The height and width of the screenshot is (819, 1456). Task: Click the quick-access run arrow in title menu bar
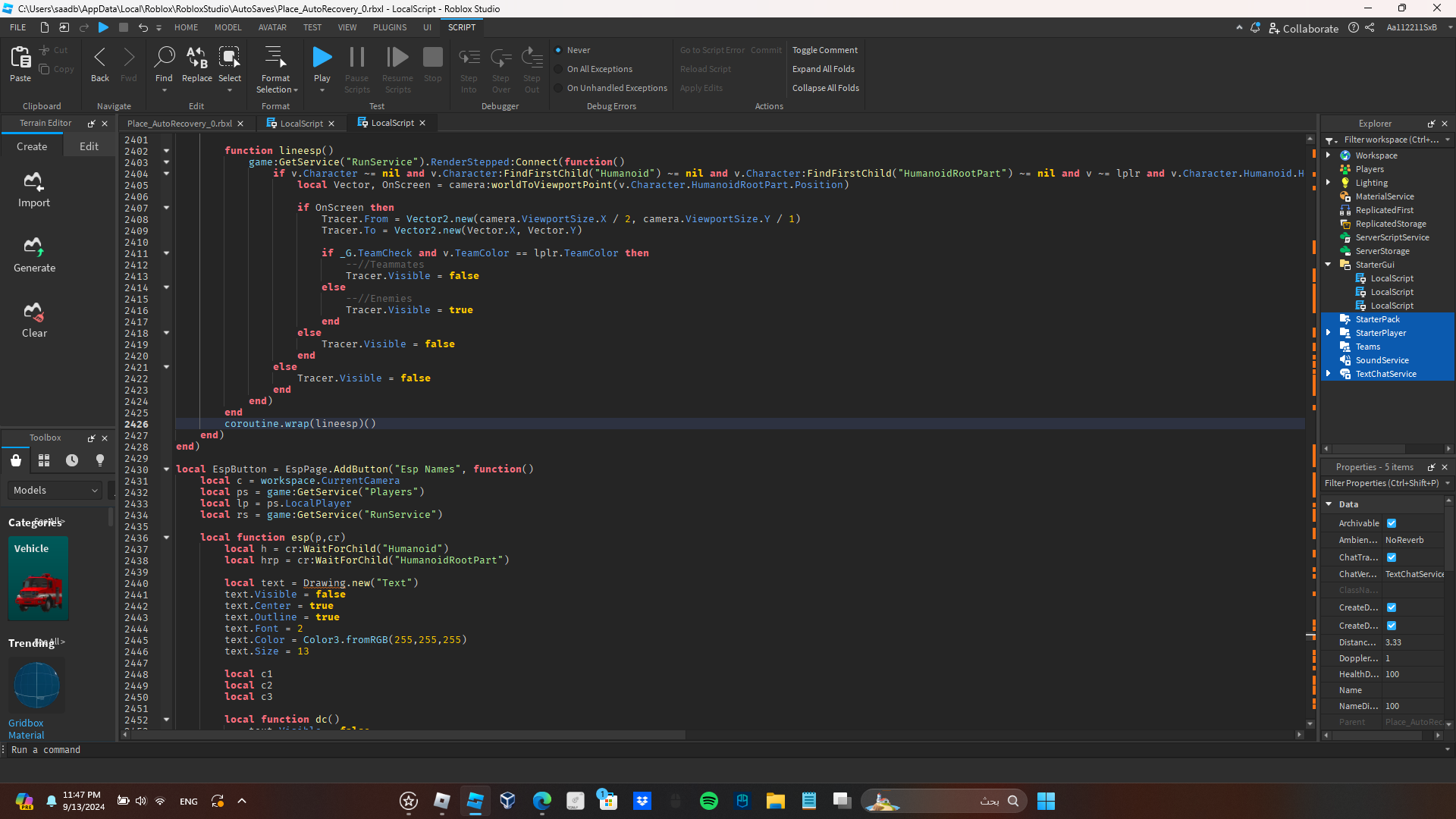pos(103,27)
